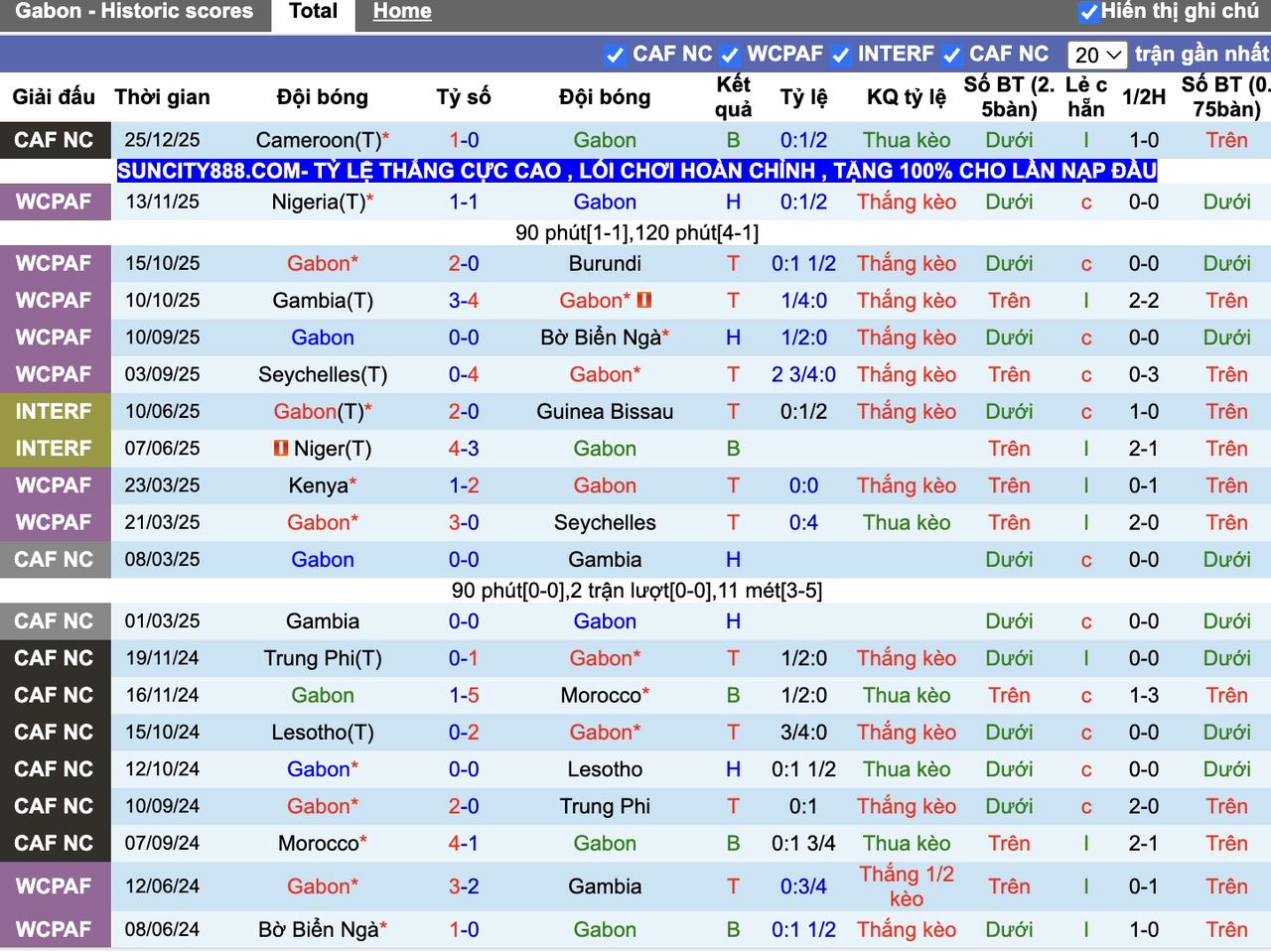Toggle the Hiển thị ghi chú checkbox

pyautogui.click(x=1089, y=12)
